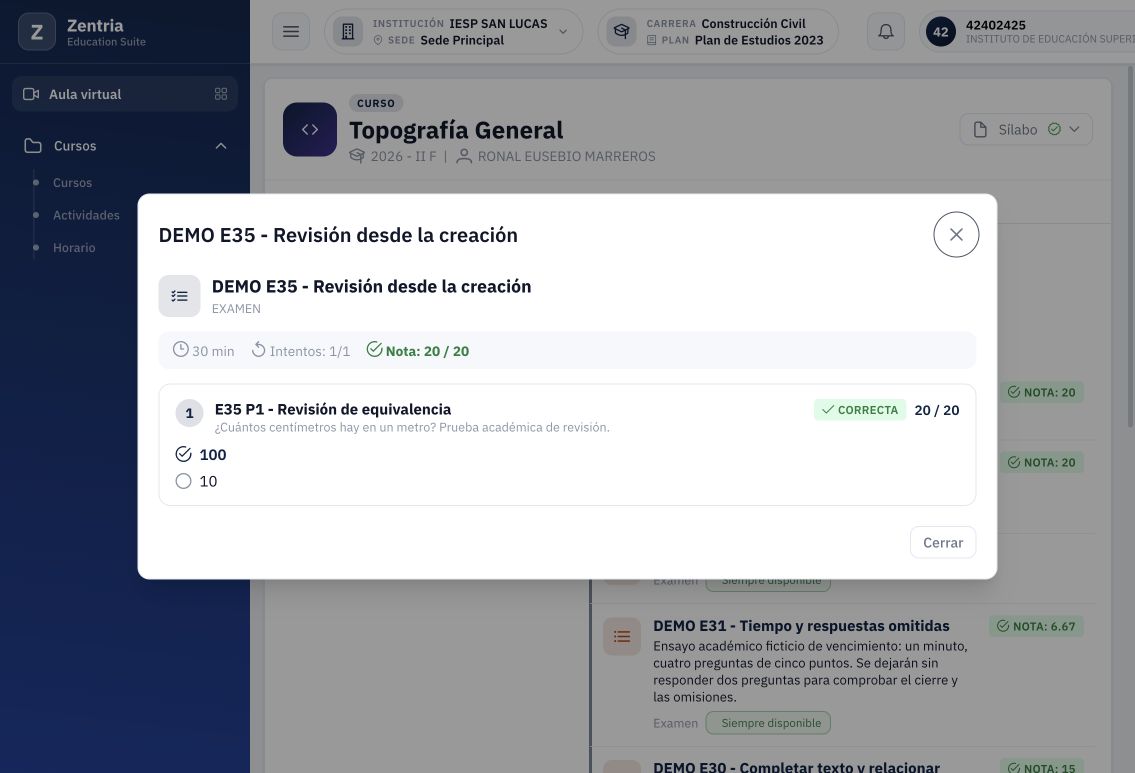
Task: Click the NOTA: 15 badge
Action: click(1041, 768)
